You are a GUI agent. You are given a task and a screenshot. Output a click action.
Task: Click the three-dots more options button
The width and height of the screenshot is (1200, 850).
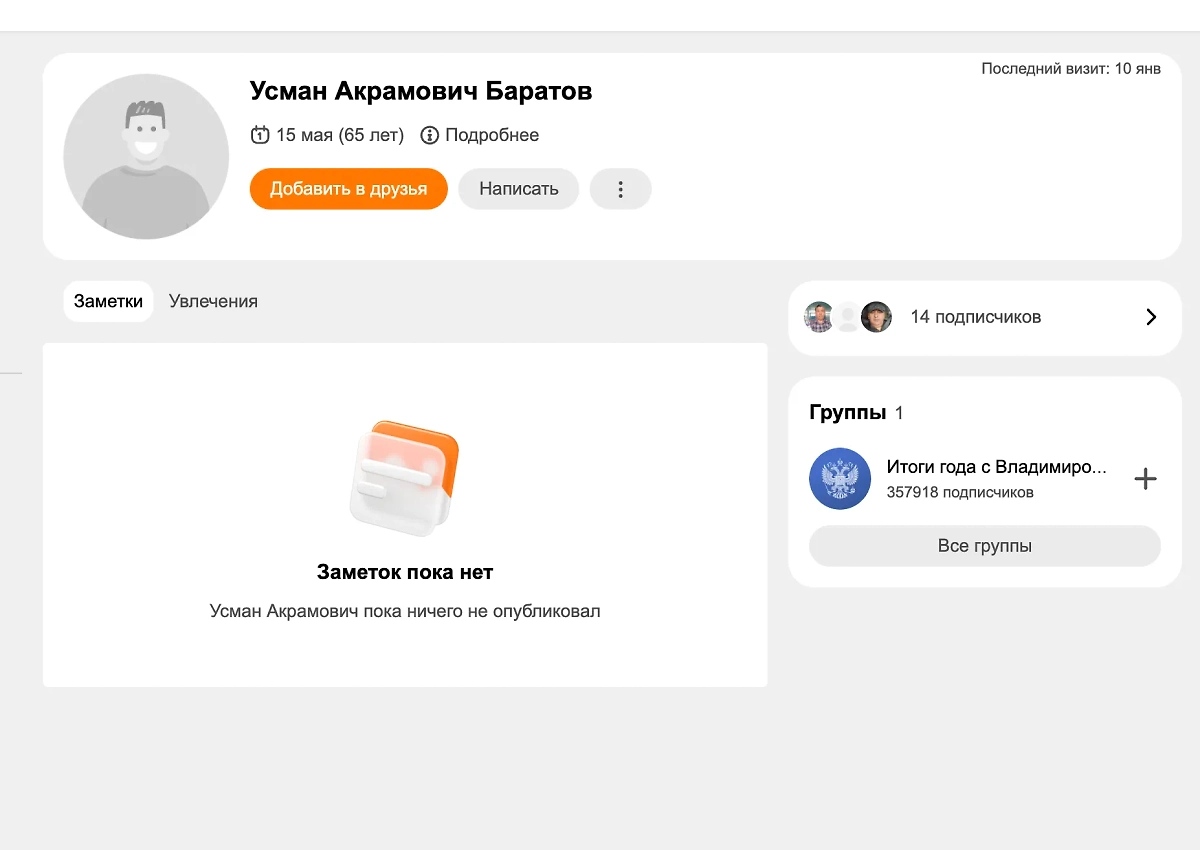pos(620,189)
